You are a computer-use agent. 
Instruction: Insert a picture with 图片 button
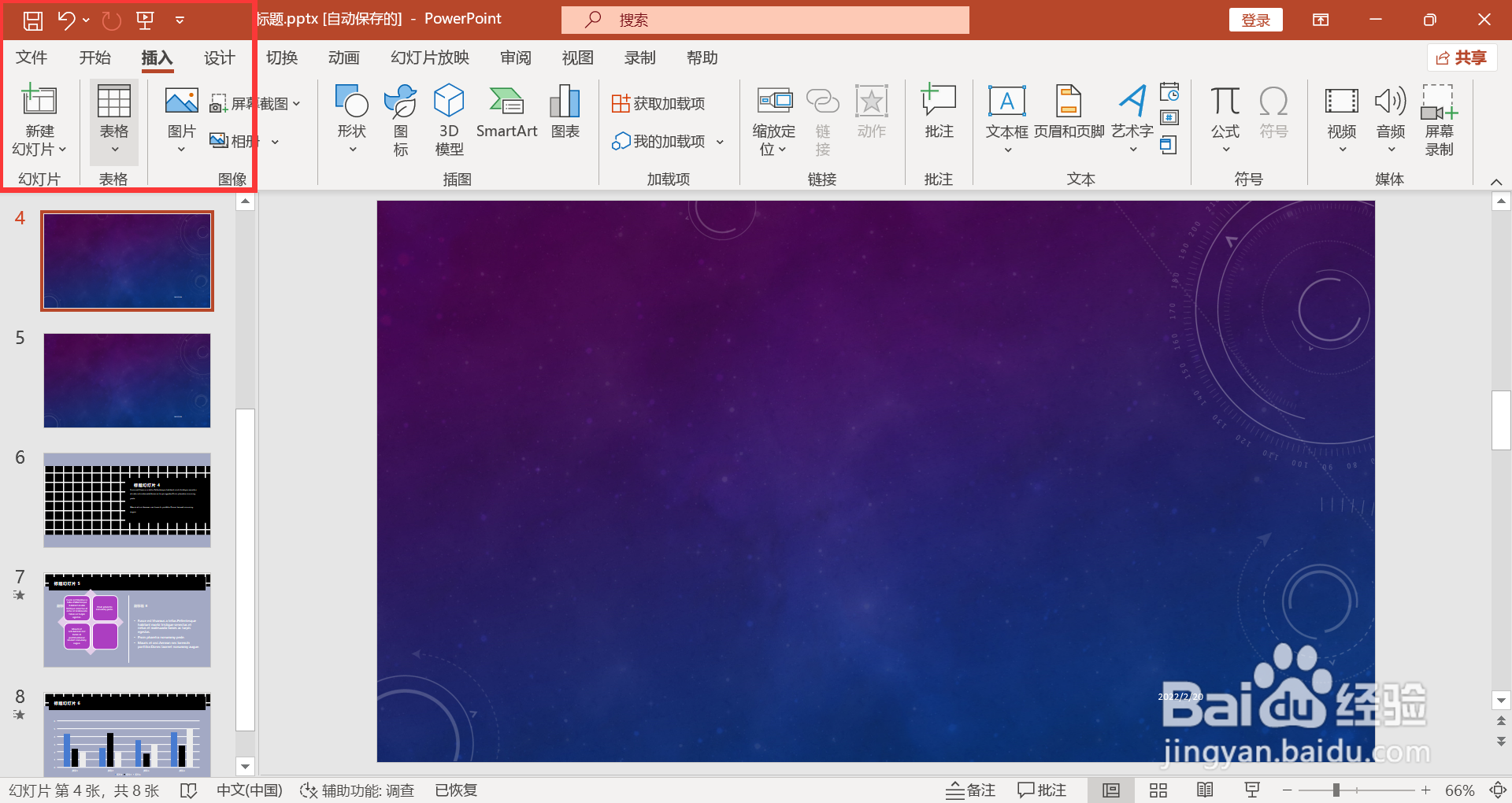coord(181,120)
